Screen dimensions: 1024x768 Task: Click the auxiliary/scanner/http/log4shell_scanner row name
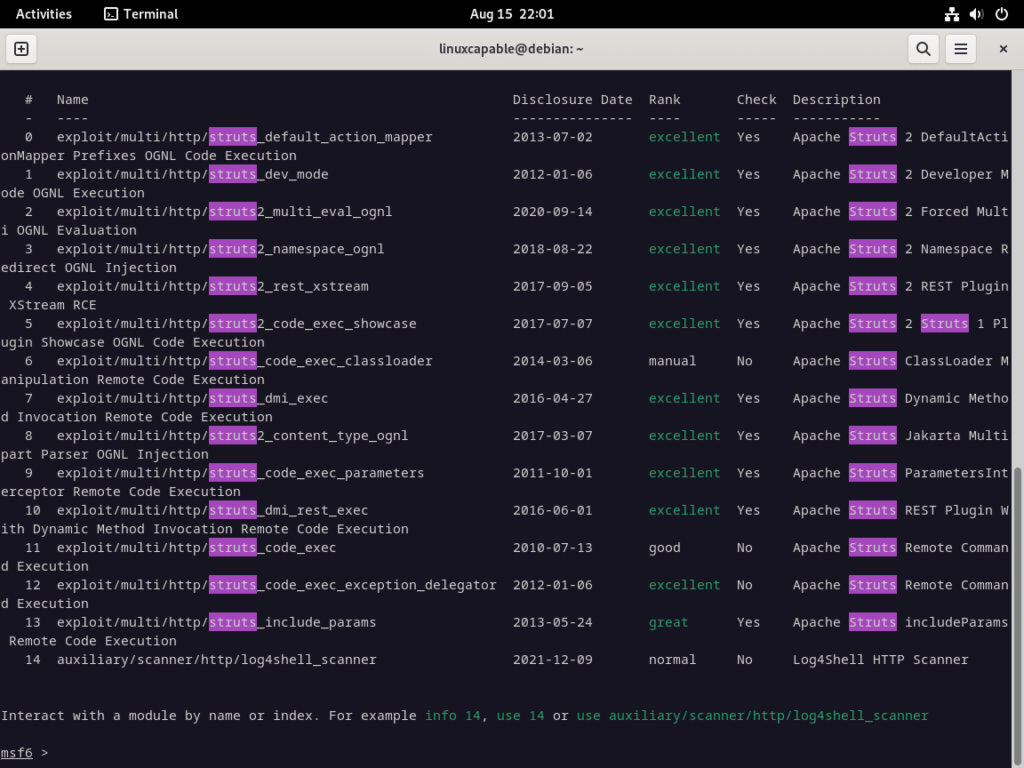(216, 660)
